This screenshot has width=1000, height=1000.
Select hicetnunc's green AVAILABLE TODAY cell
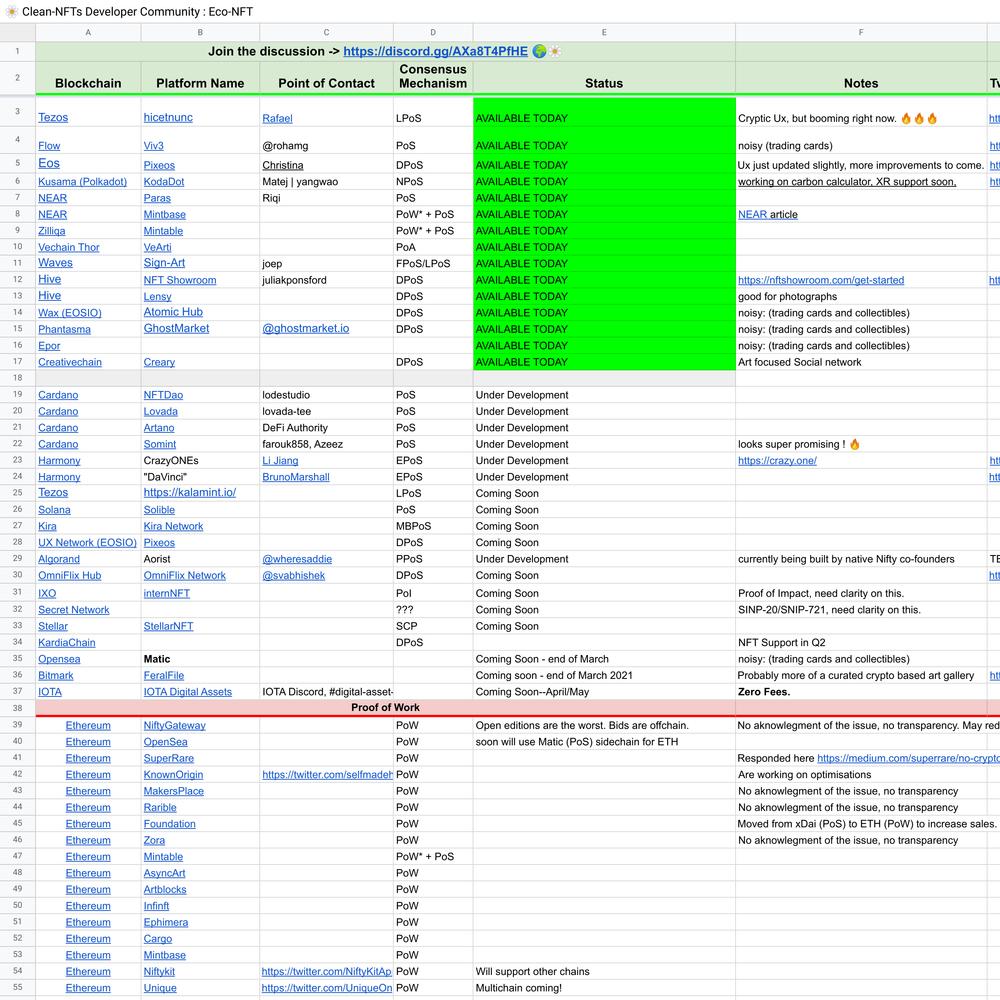[604, 112]
